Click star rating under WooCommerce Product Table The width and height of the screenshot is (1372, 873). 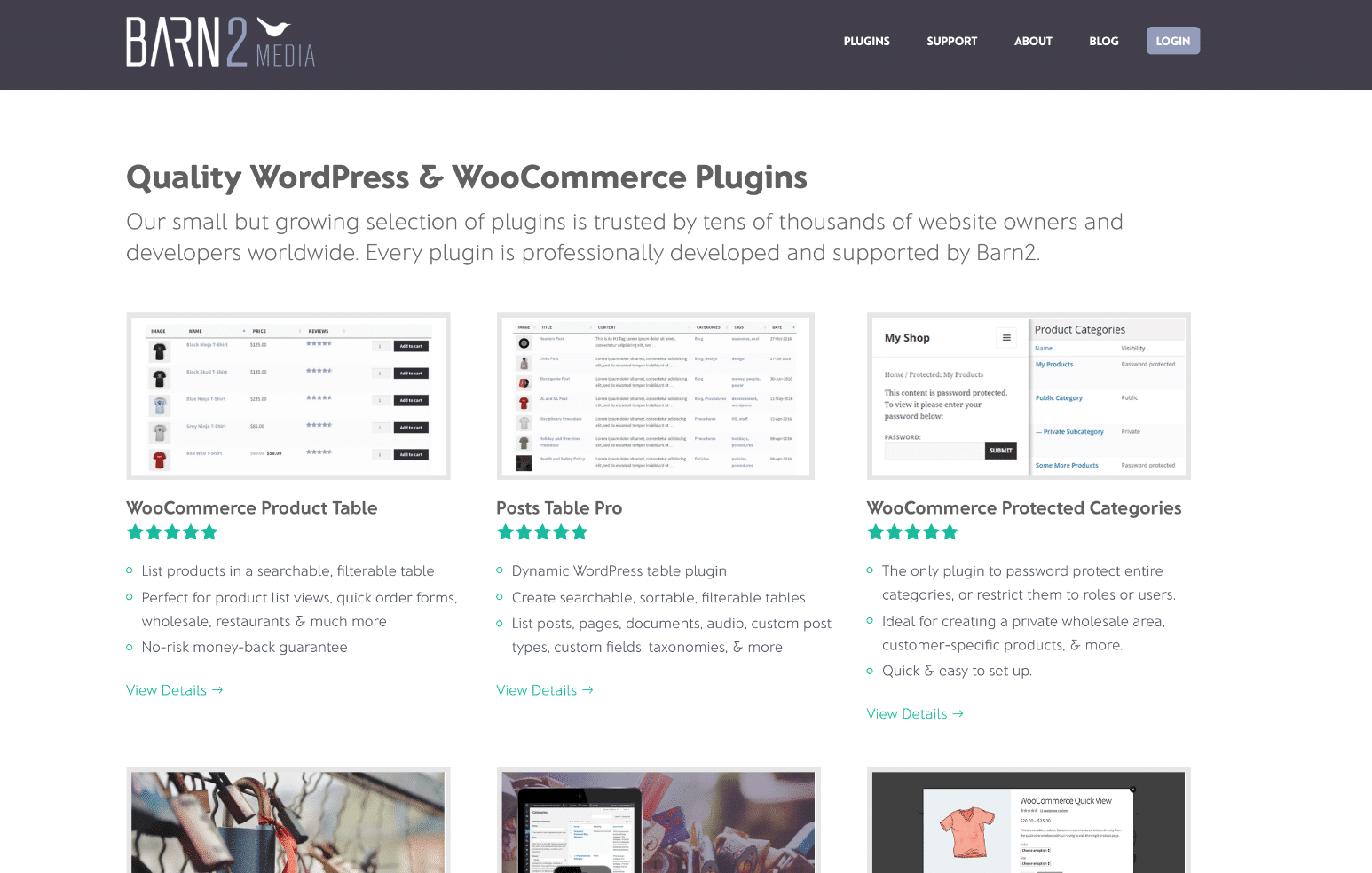click(172, 532)
